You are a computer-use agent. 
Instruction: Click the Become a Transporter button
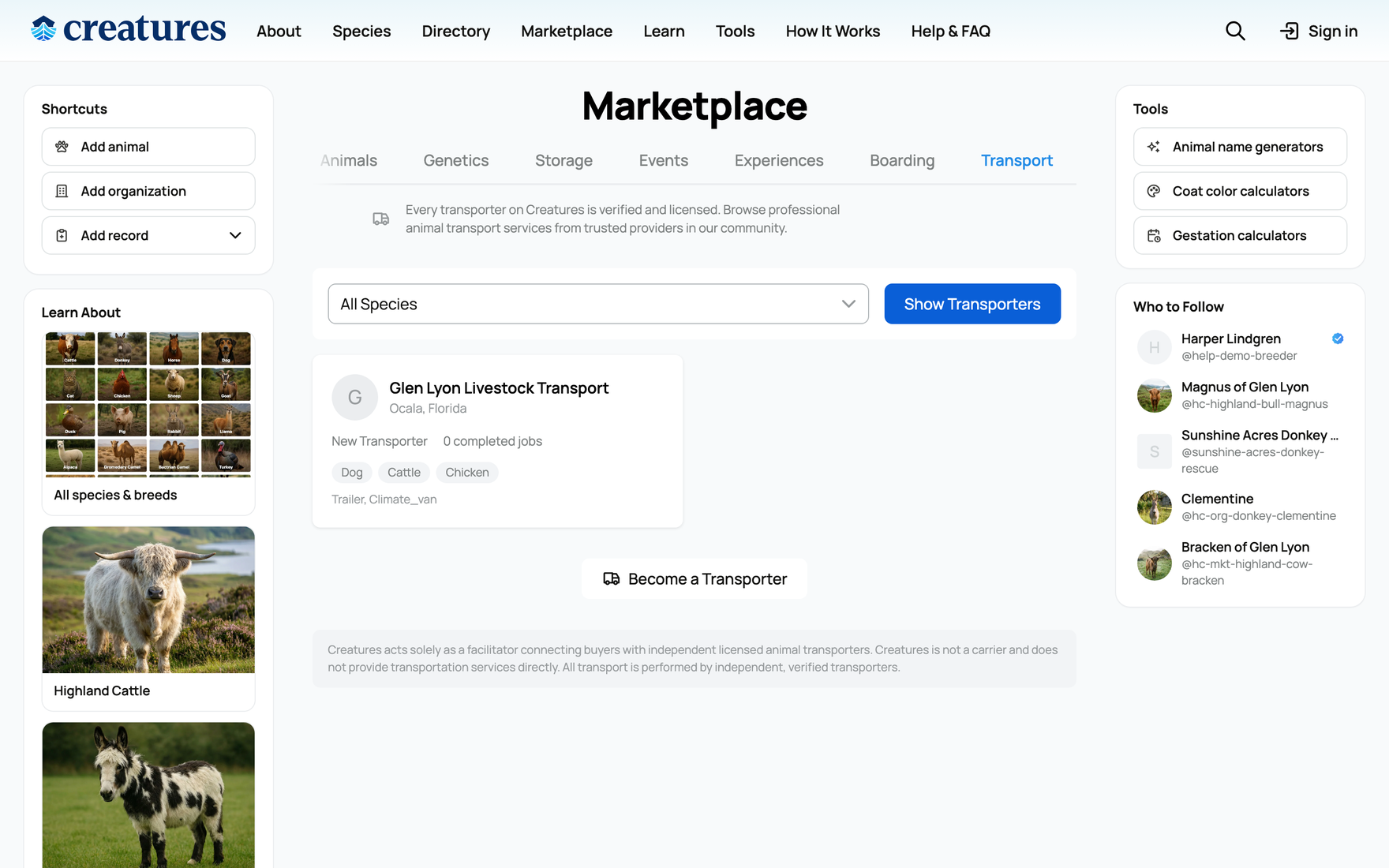(x=694, y=578)
